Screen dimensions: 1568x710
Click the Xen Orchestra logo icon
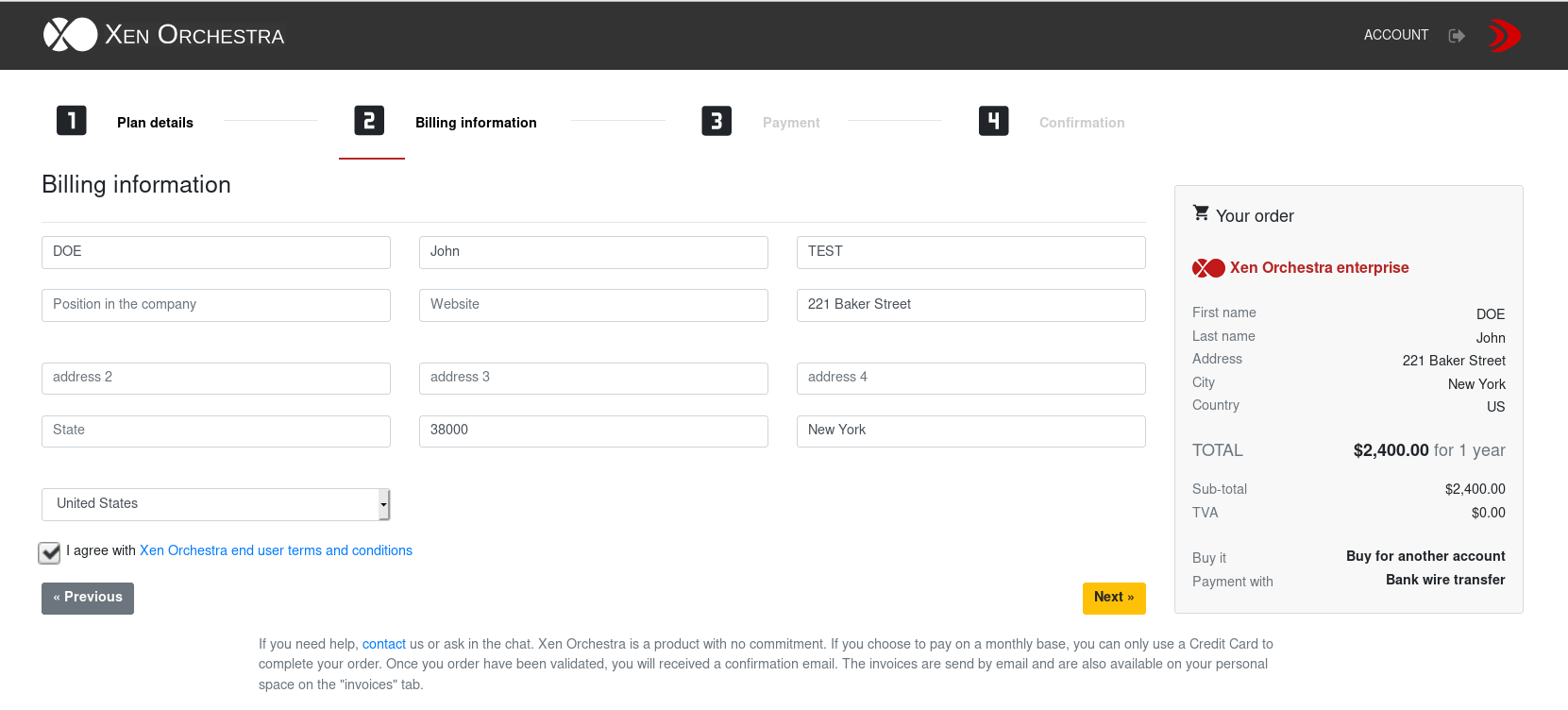(x=70, y=35)
